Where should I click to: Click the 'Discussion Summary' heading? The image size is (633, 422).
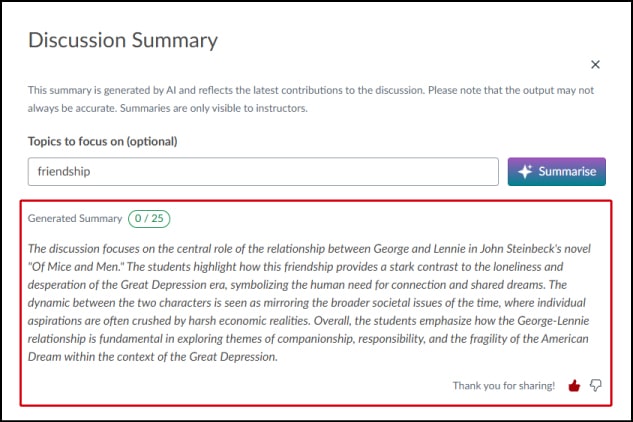(x=123, y=41)
